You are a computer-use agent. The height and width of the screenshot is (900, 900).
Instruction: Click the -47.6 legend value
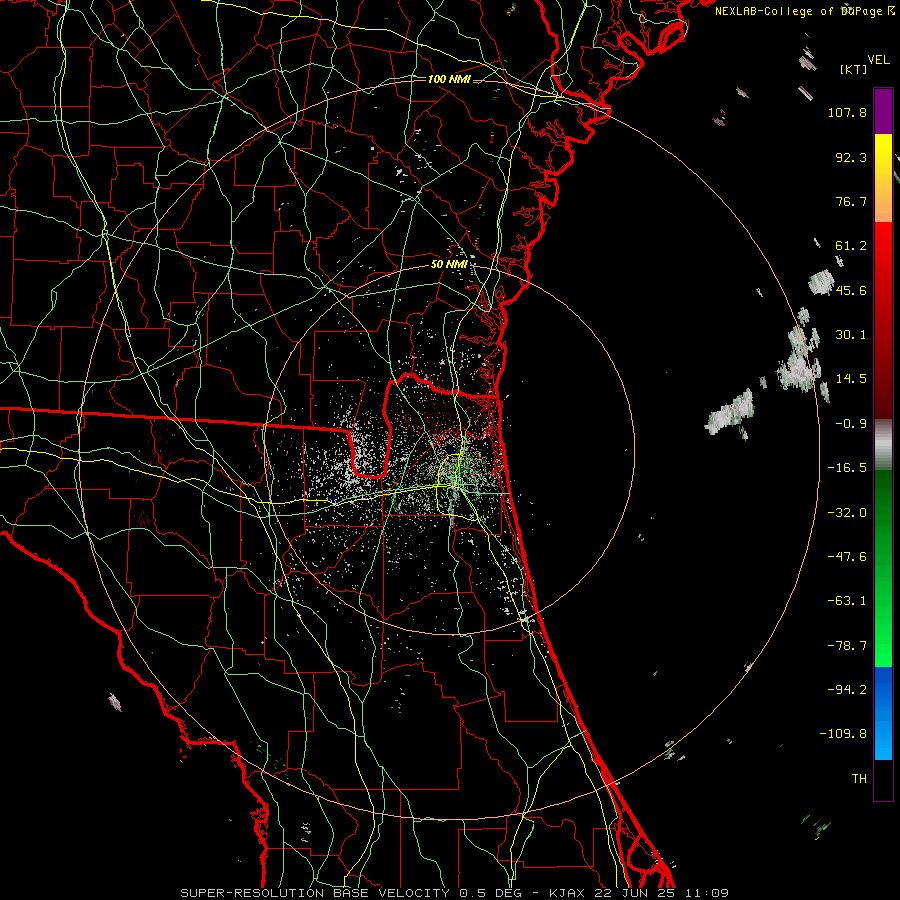pyautogui.click(x=847, y=556)
